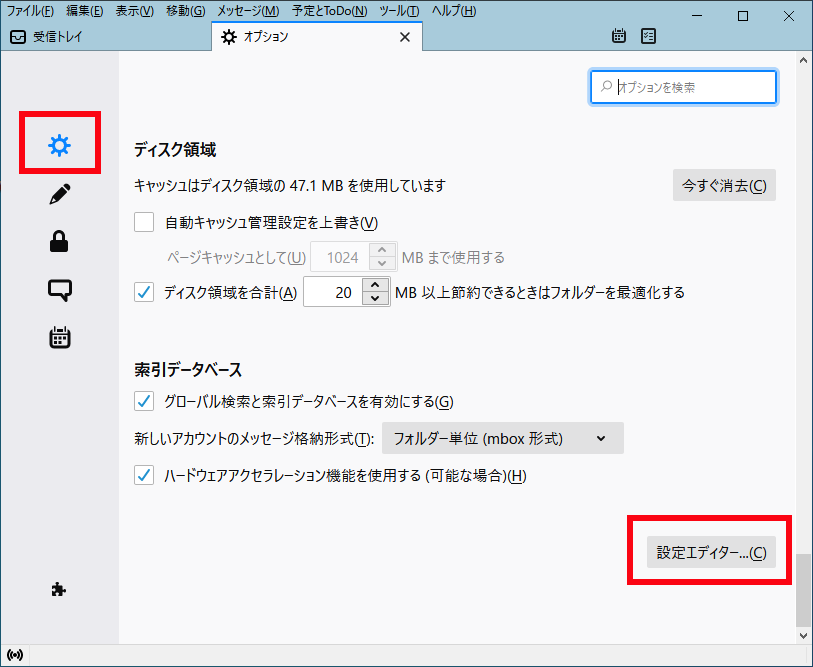Open the Calendar category in sidebar
The height and width of the screenshot is (667, 813).
pyautogui.click(x=60, y=338)
